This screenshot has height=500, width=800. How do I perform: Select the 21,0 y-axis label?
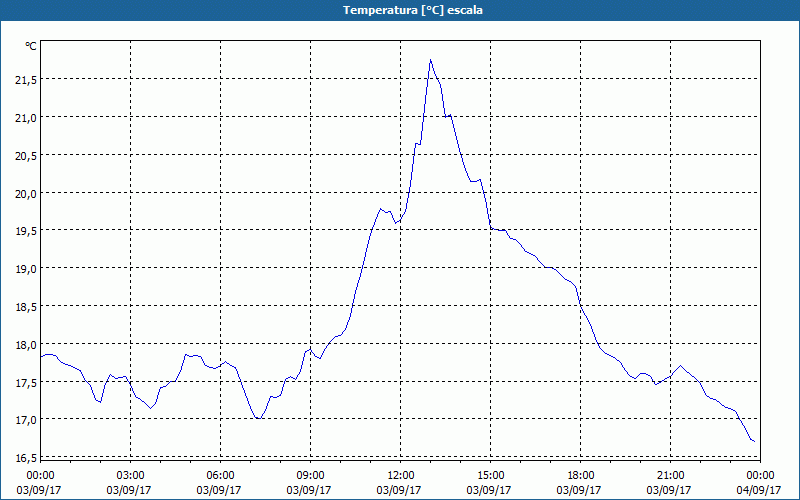point(26,118)
